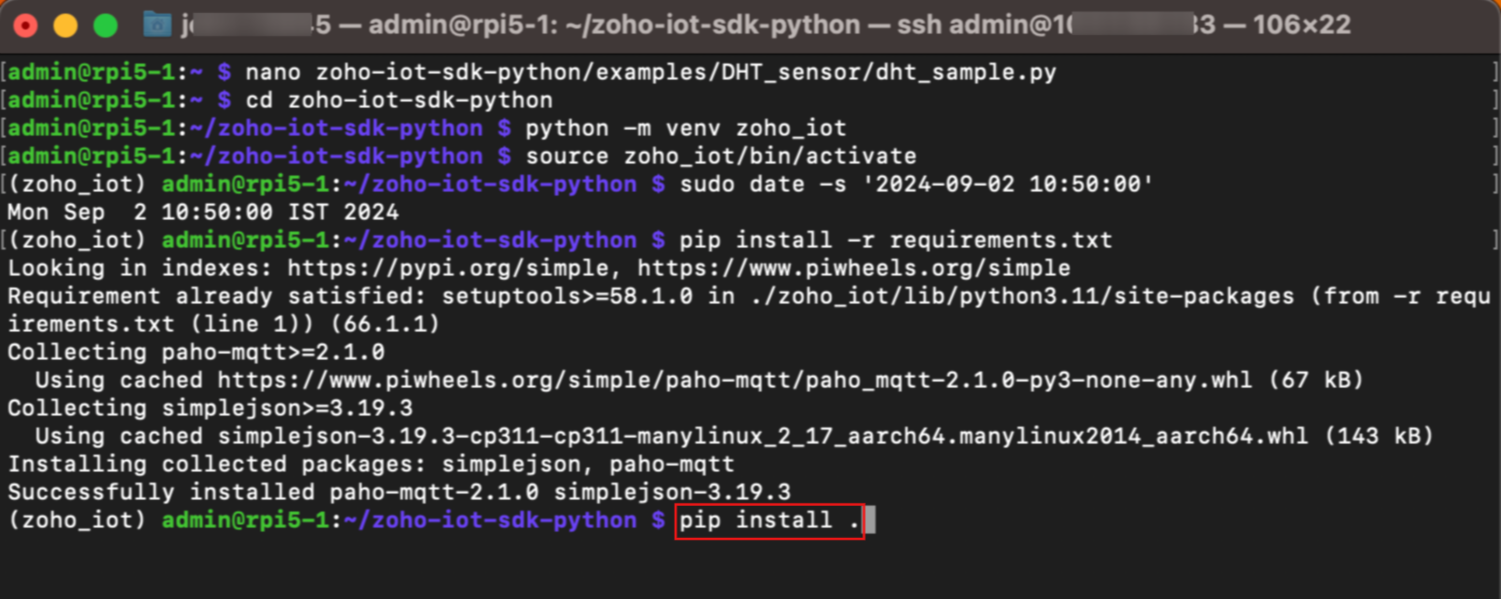Click the nano dht_sample.py command line
The image size is (1501, 599).
point(650,72)
